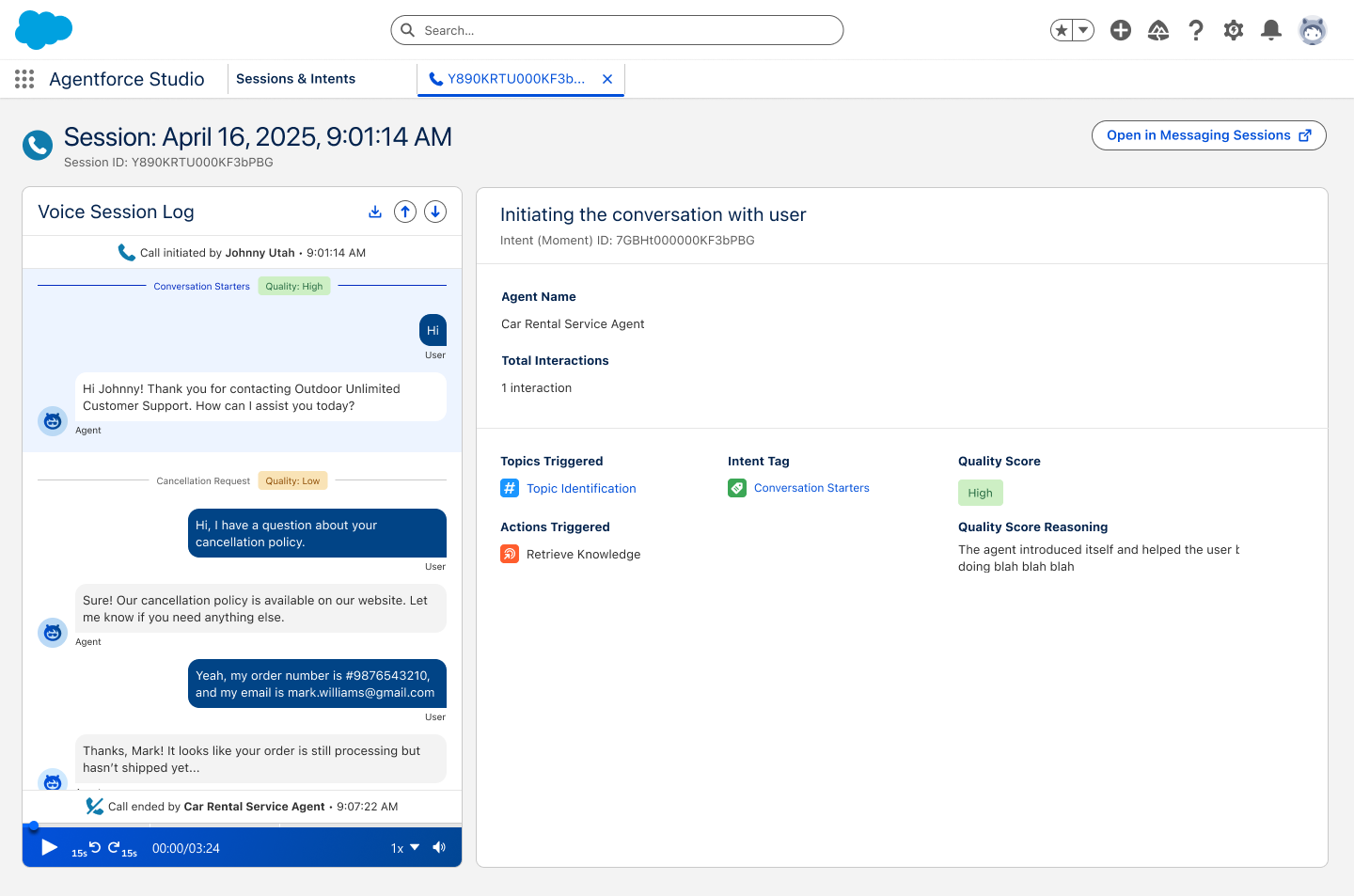Viewport: 1354px width, 896px height.
Task: Open the notifications bell
Action: pos(1271,30)
